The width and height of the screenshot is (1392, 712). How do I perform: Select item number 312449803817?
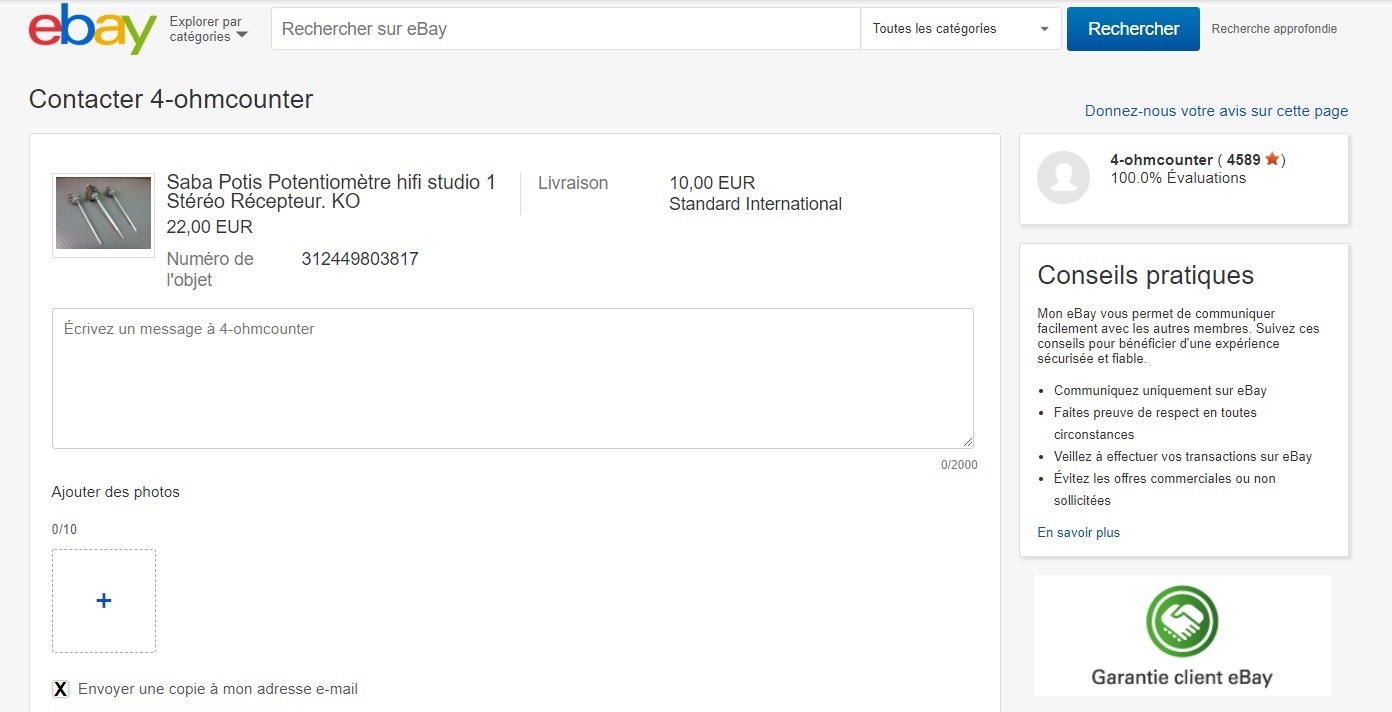pos(360,259)
